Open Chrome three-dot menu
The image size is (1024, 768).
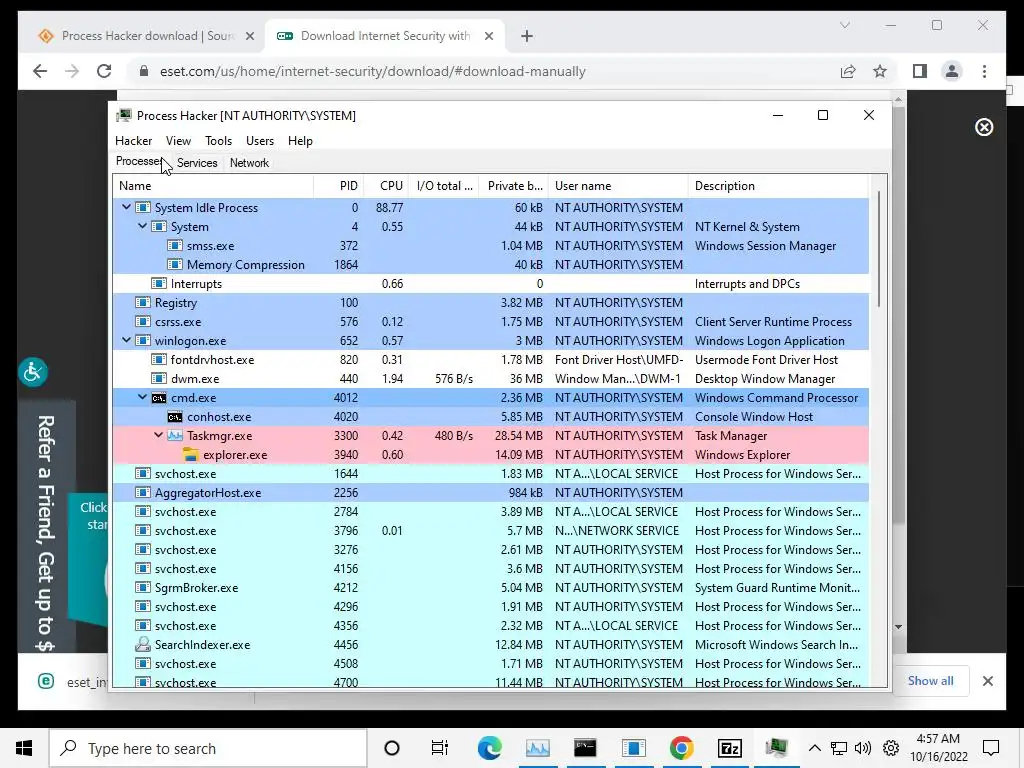[984, 71]
